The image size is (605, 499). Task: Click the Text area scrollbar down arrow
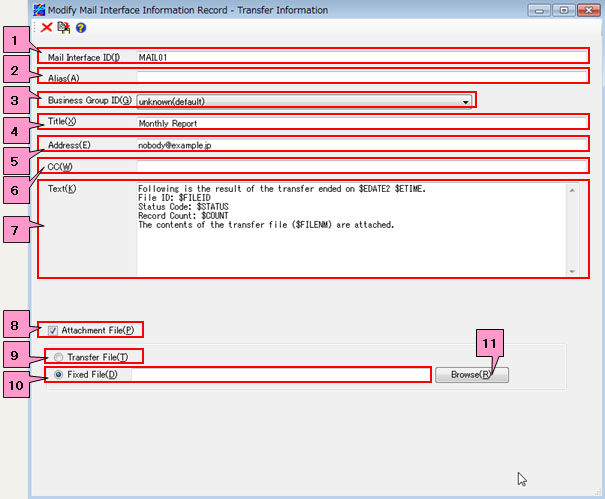pos(571,271)
